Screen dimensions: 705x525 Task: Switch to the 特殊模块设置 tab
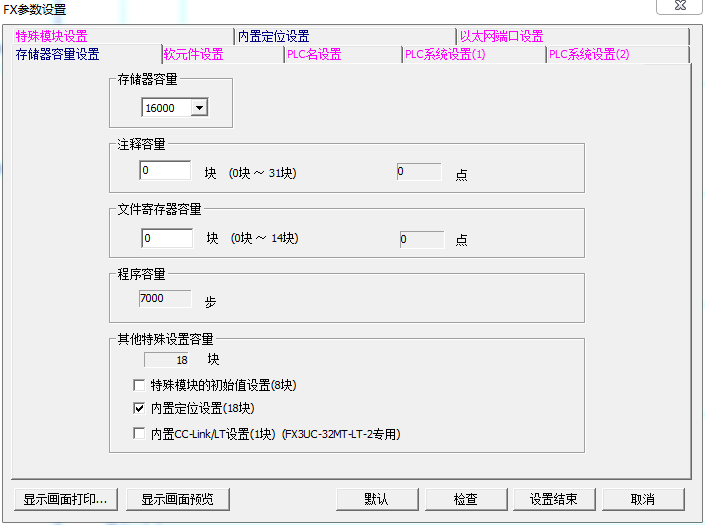point(52,36)
